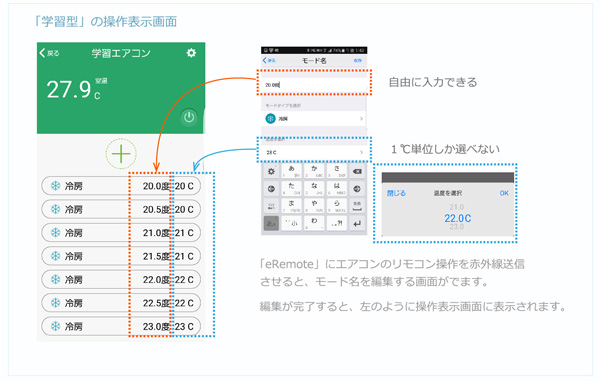Tap the あa input mode switch key
The height and width of the screenshot is (381, 600).
(x=271, y=223)
